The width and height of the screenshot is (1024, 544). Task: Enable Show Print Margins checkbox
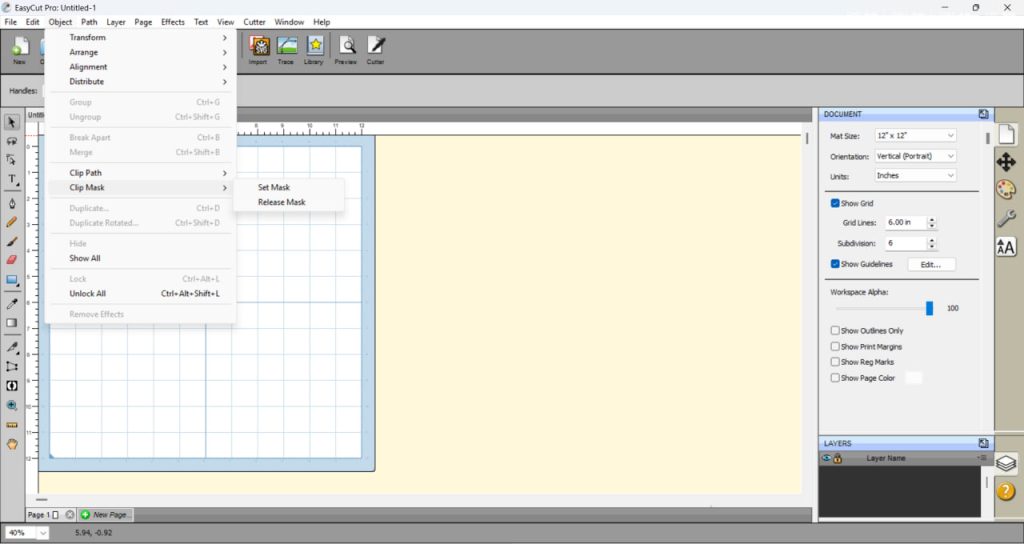(836, 346)
